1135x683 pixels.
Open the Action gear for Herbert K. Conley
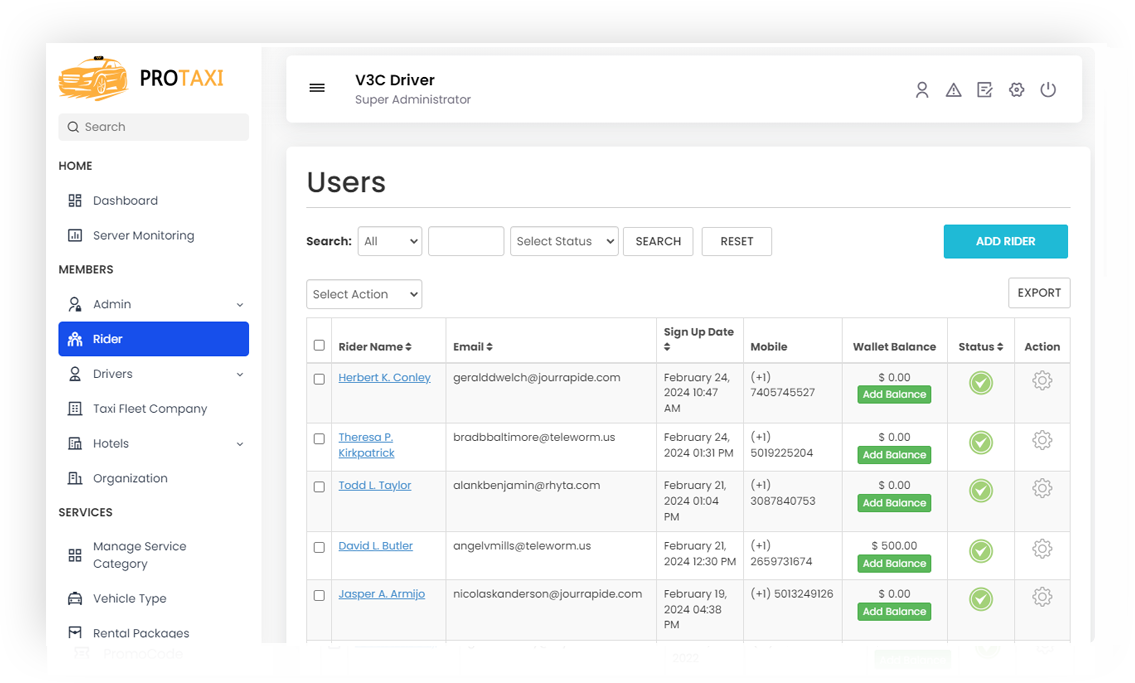[x=1042, y=381]
